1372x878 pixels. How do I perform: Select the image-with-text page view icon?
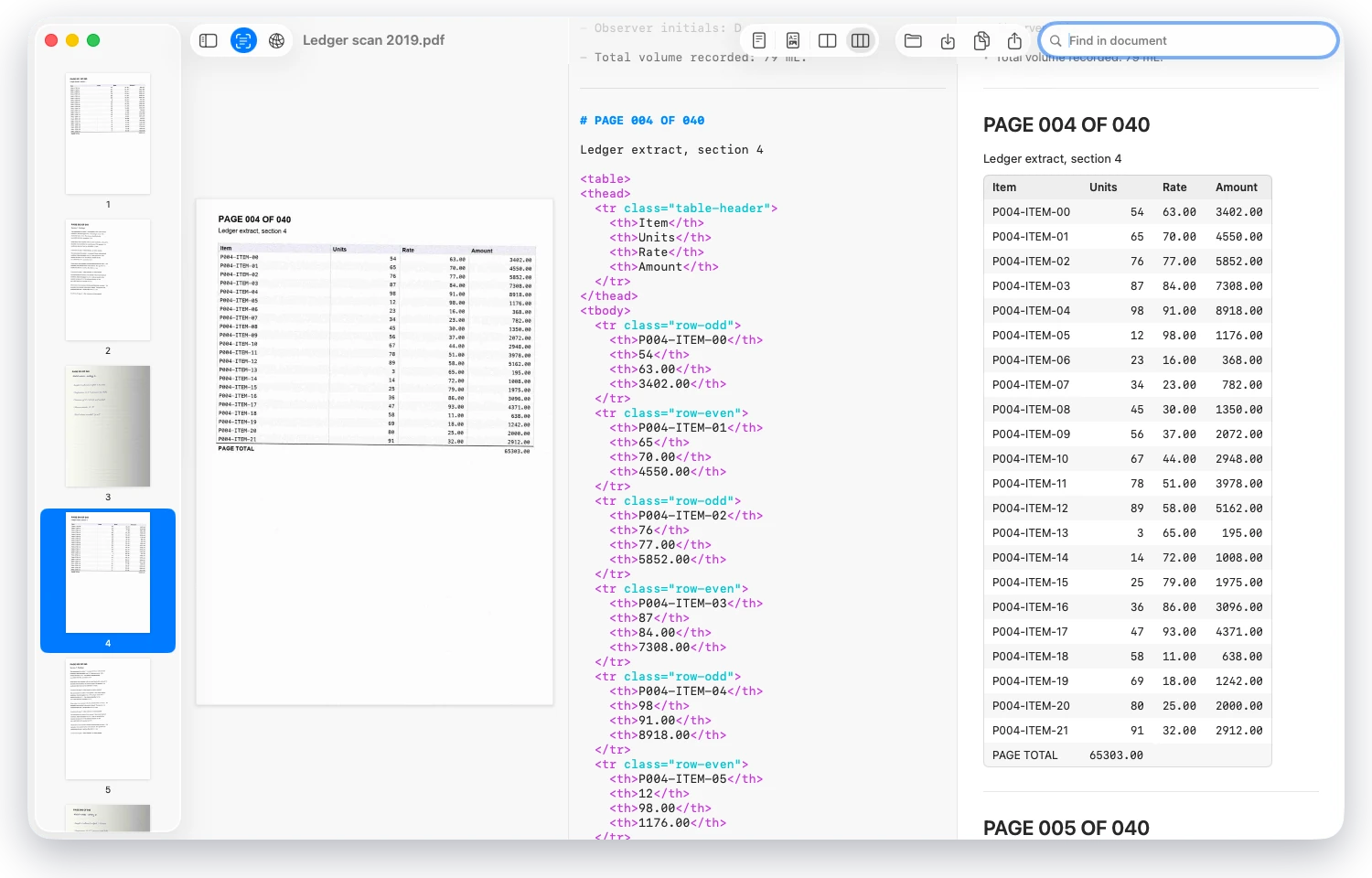(x=793, y=40)
